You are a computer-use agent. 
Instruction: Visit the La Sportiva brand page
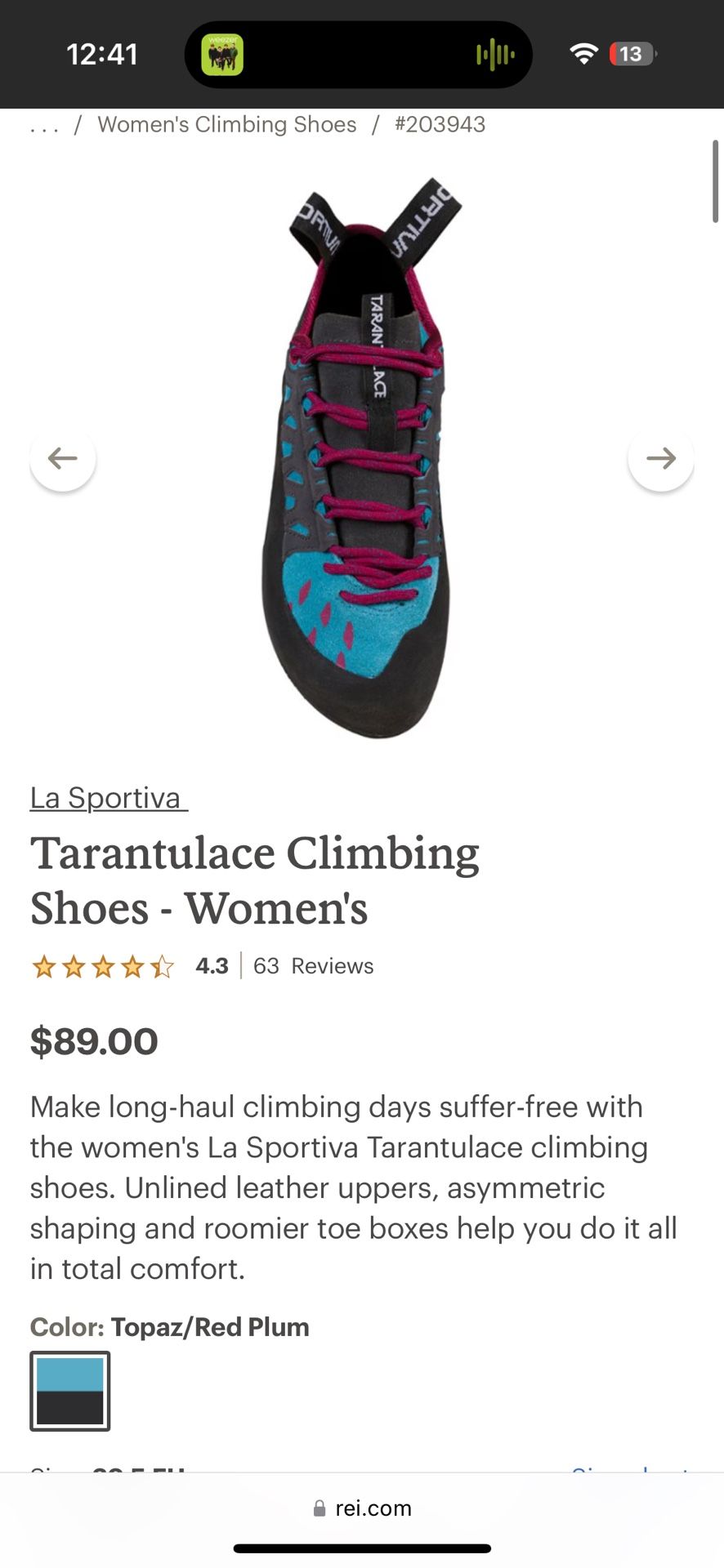(x=106, y=797)
